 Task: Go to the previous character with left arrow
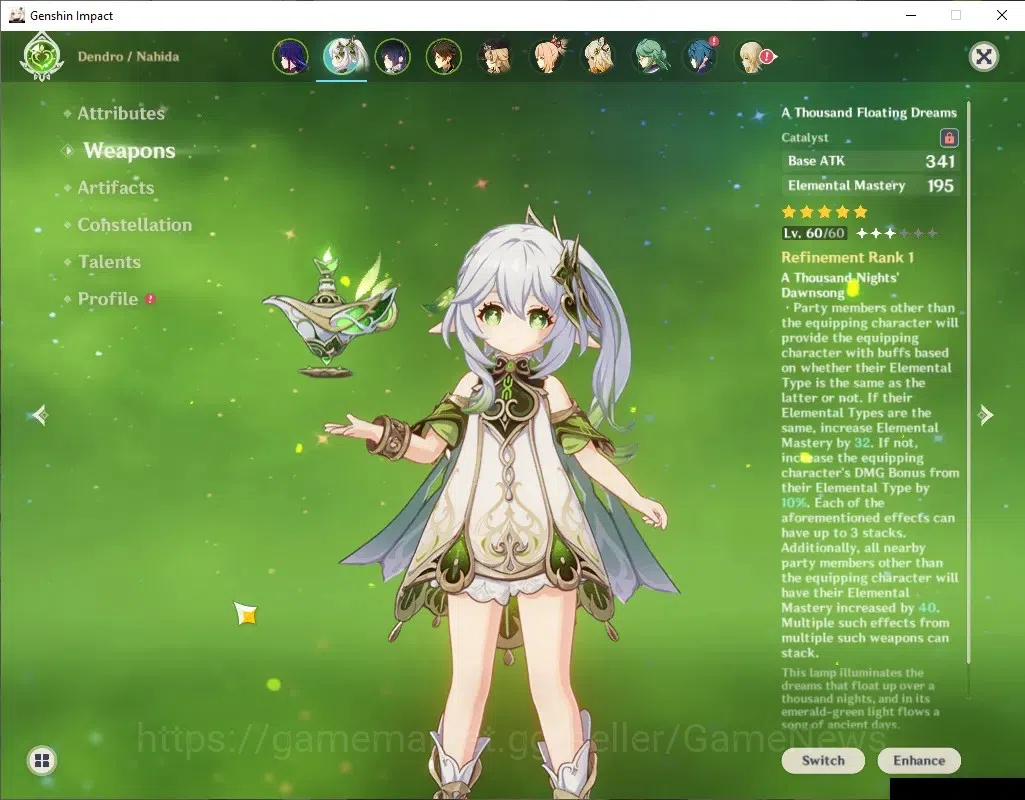[41, 414]
